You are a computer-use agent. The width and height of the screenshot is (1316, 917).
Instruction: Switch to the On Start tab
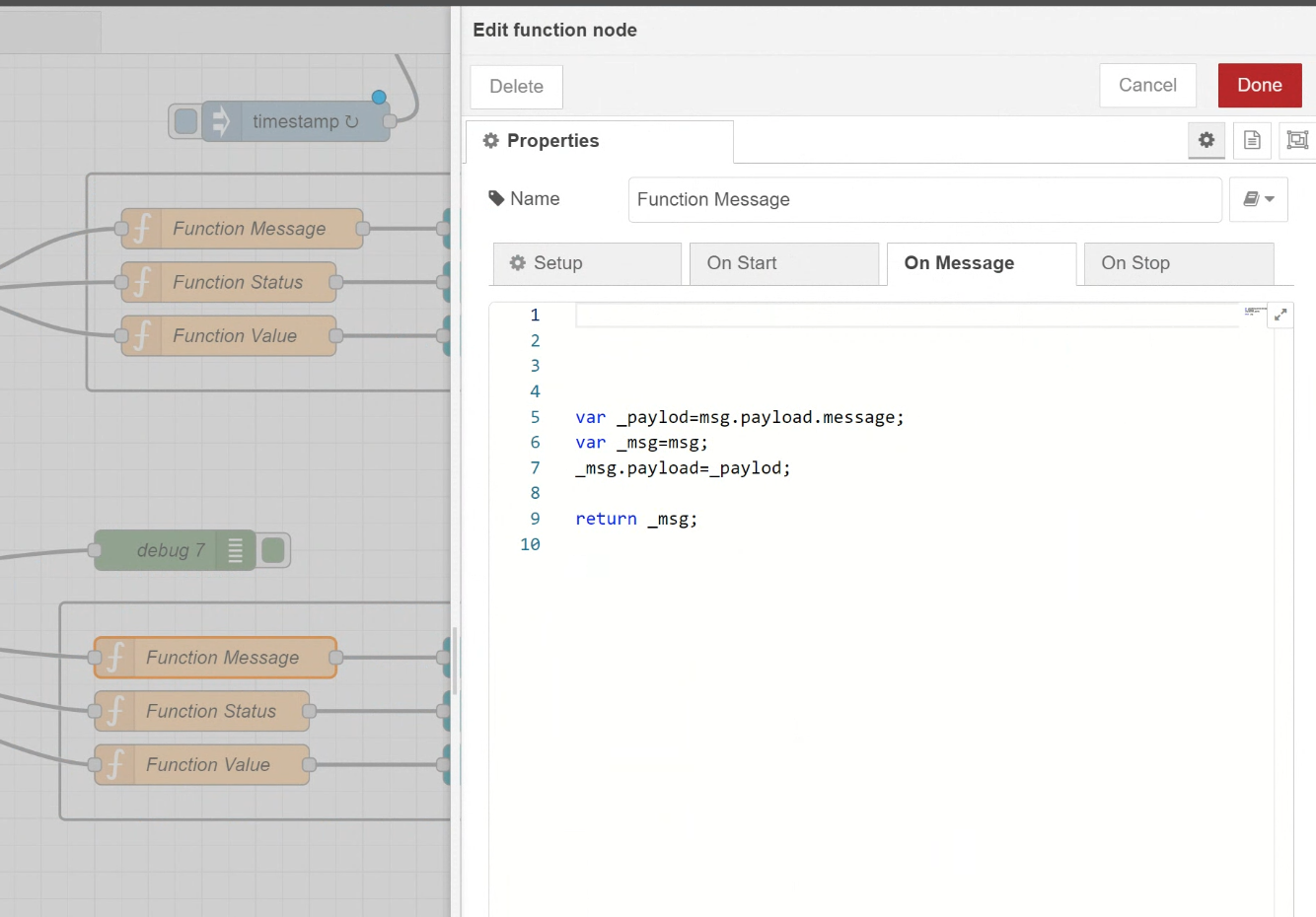[784, 263]
